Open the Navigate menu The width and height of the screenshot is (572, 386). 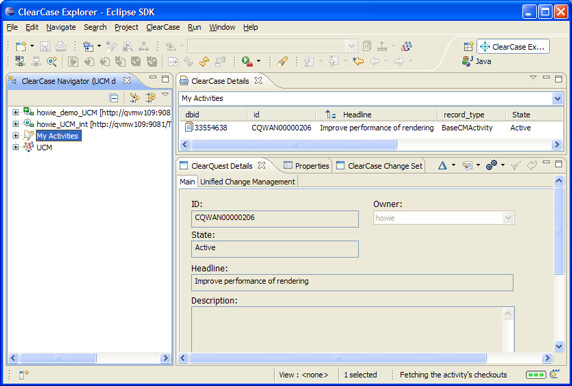point(61,27)
